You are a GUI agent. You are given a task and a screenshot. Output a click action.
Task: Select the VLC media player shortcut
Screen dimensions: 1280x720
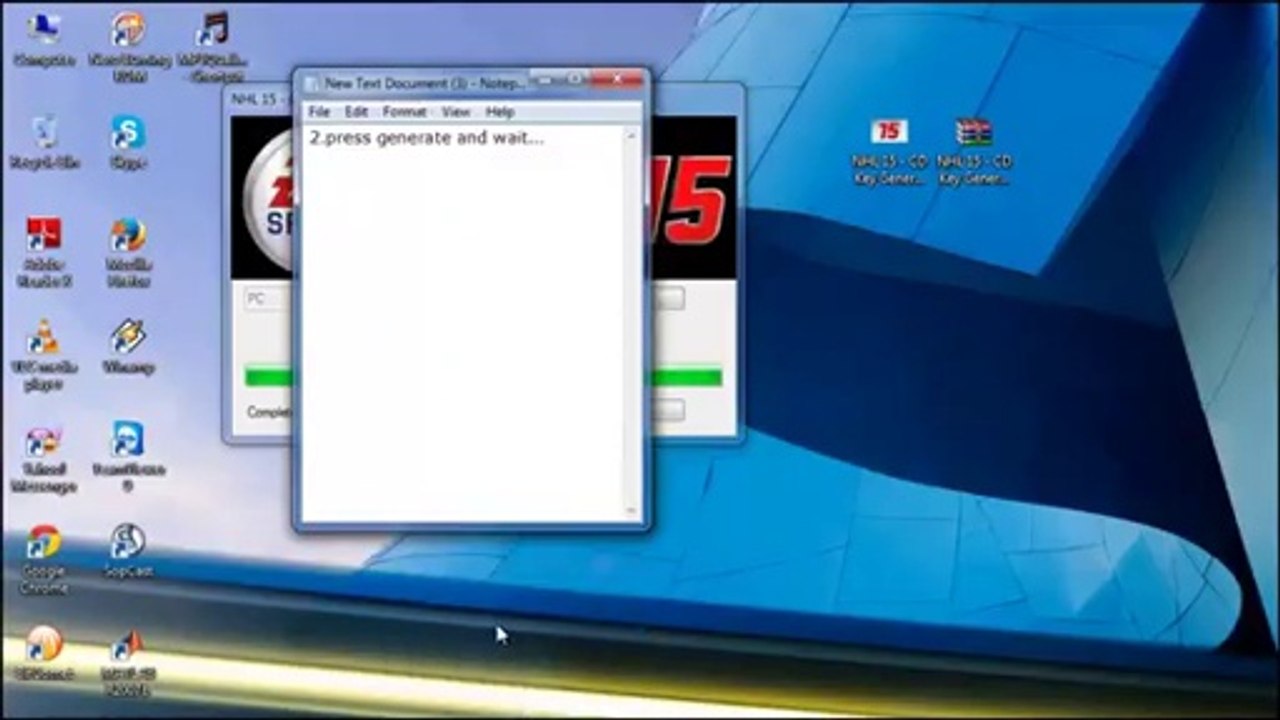tap(43, 355)
